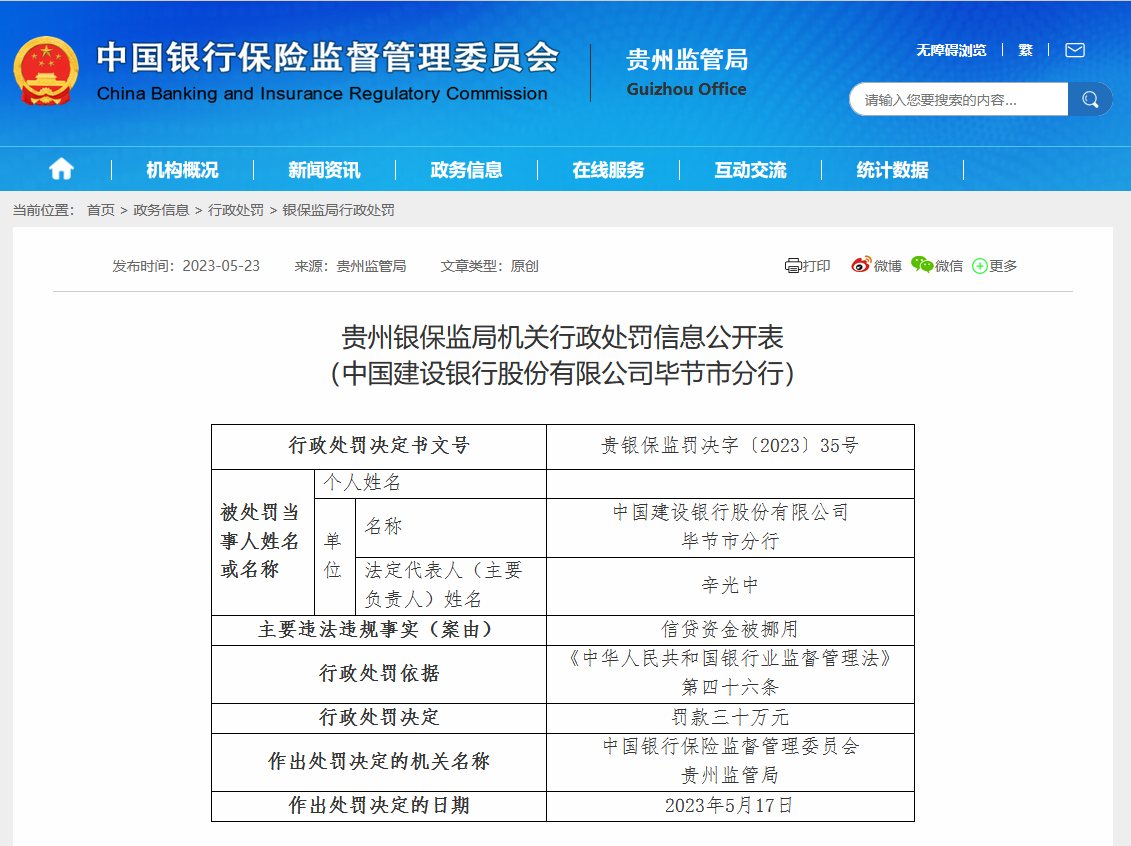Focus the search input box
Image resolution: width=1131 pixels, height=846 pixels.
(958, 100)
